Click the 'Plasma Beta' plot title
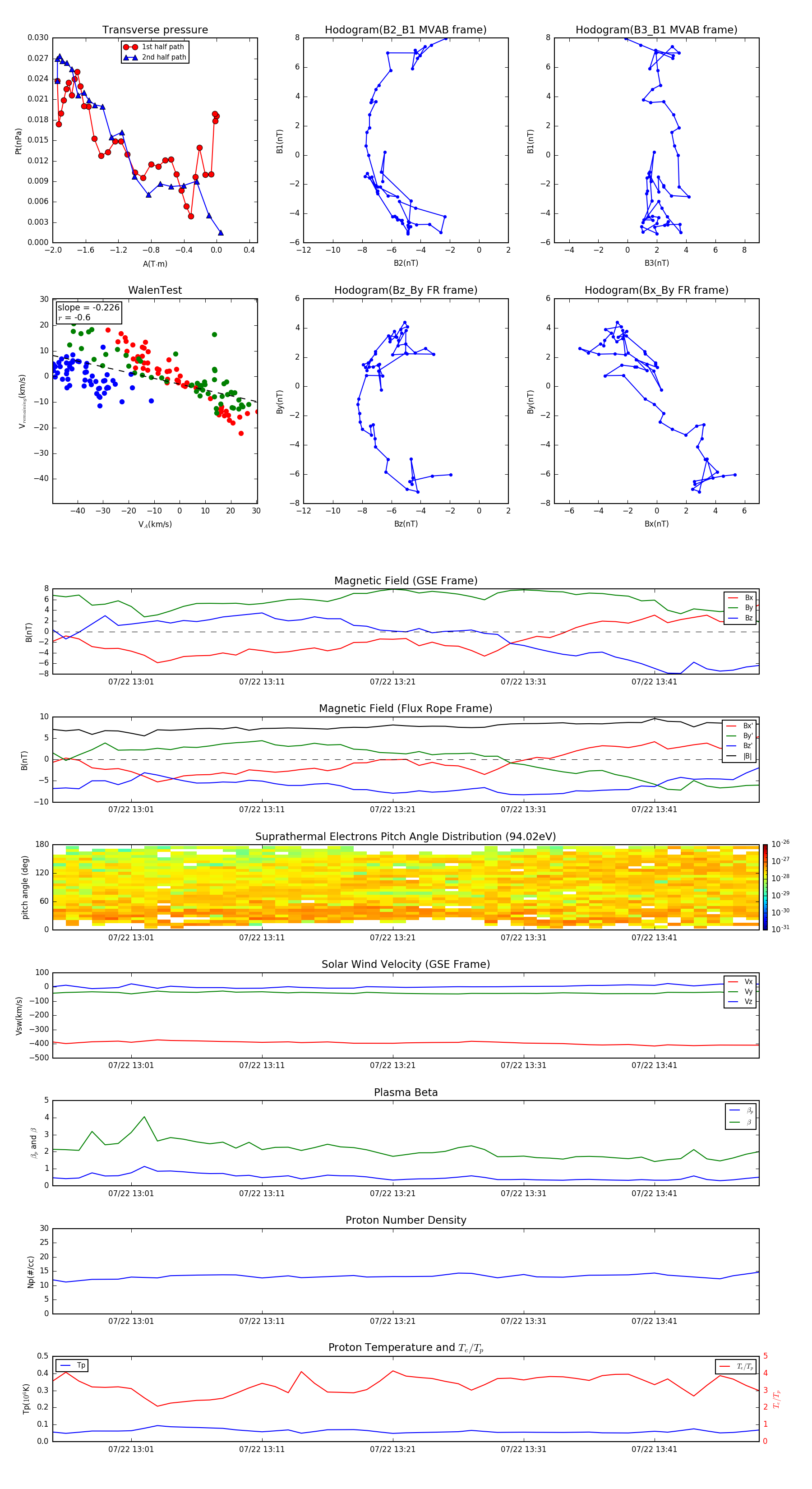This screenshot has width=812, height=1489. click(x=406, y=1092)
